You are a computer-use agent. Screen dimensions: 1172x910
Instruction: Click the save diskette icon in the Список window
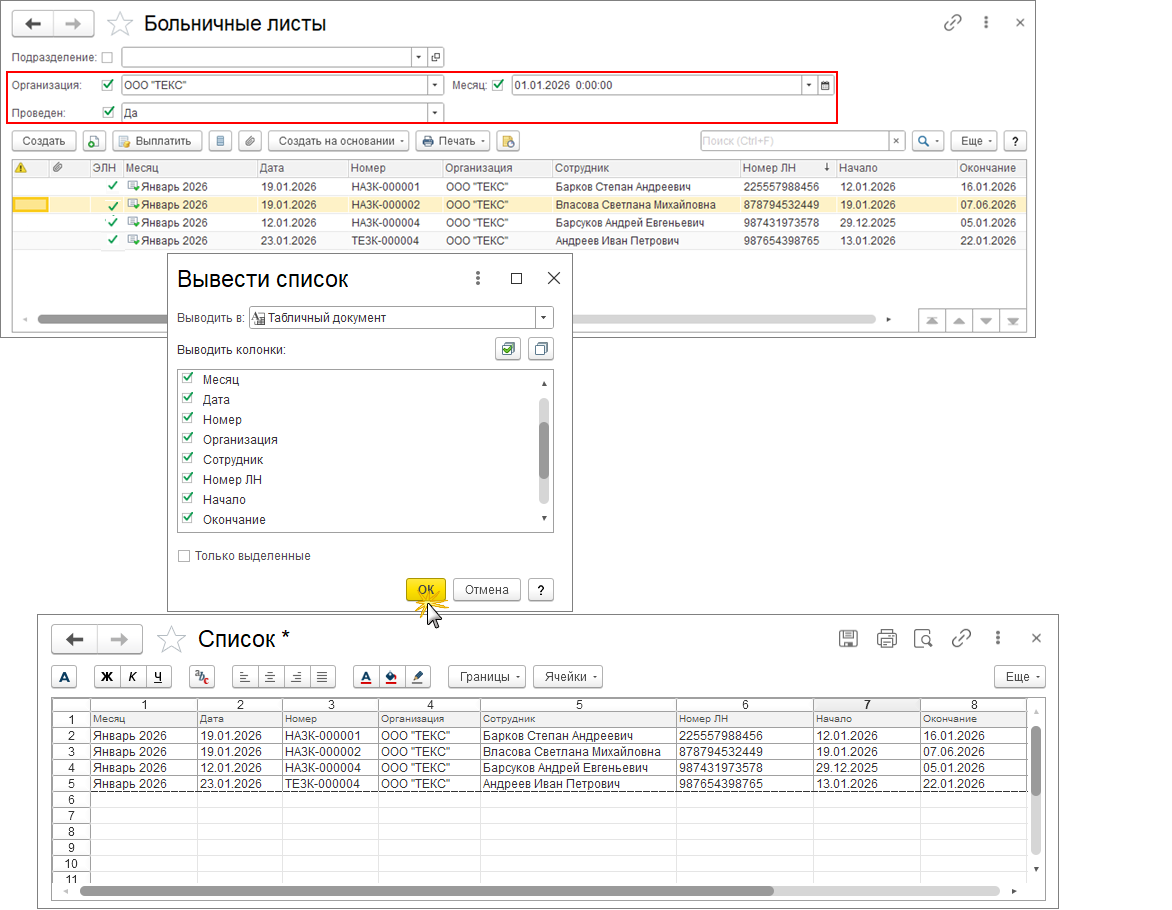coord(848,639)
